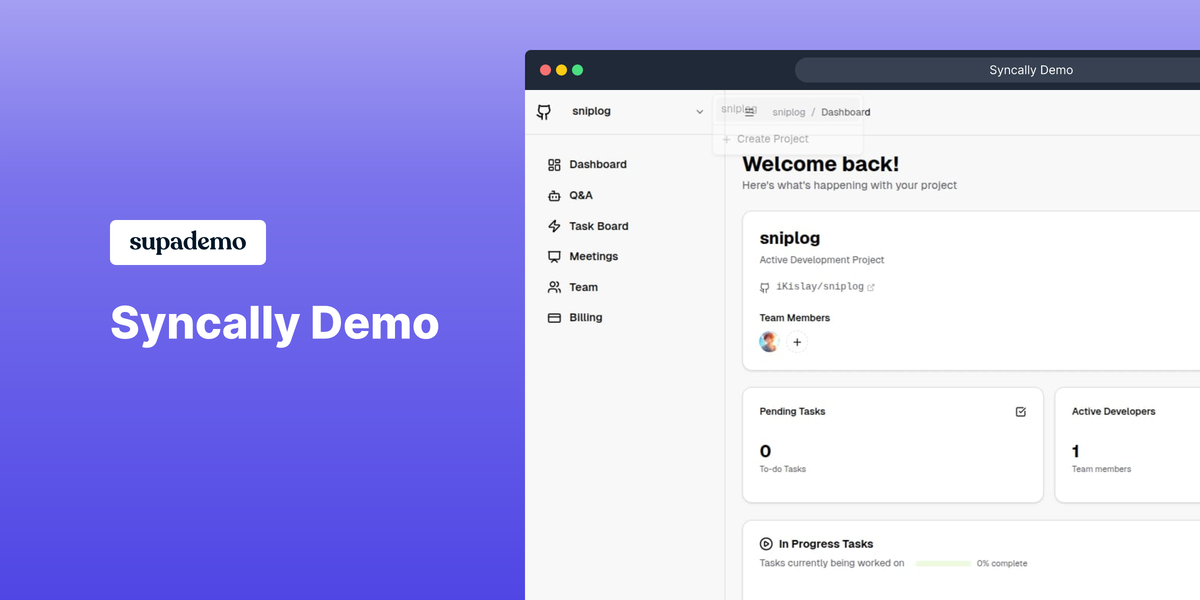Click the yellow minimize window button
Screen dimensions: 1200x600
[562, 70]
